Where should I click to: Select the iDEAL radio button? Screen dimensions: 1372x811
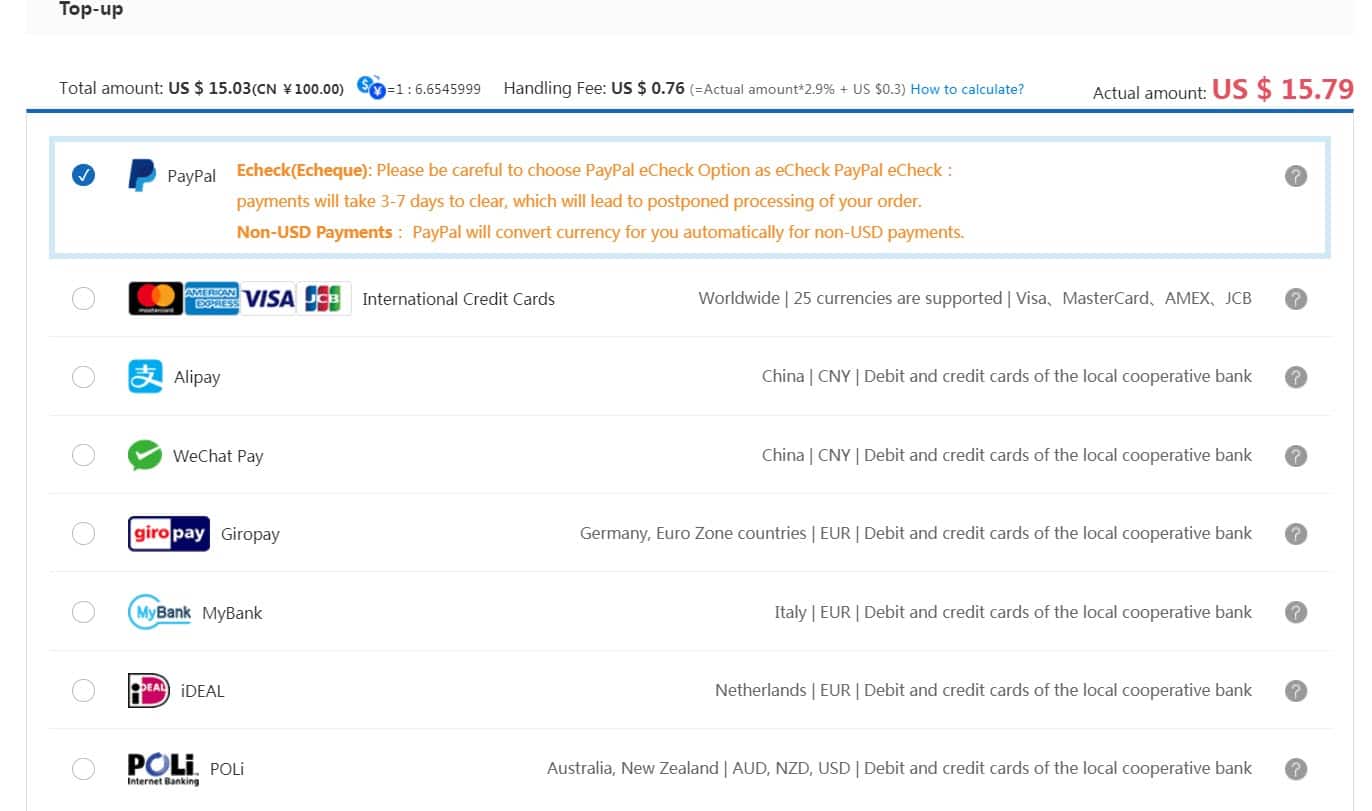click(x=84, y=690)
